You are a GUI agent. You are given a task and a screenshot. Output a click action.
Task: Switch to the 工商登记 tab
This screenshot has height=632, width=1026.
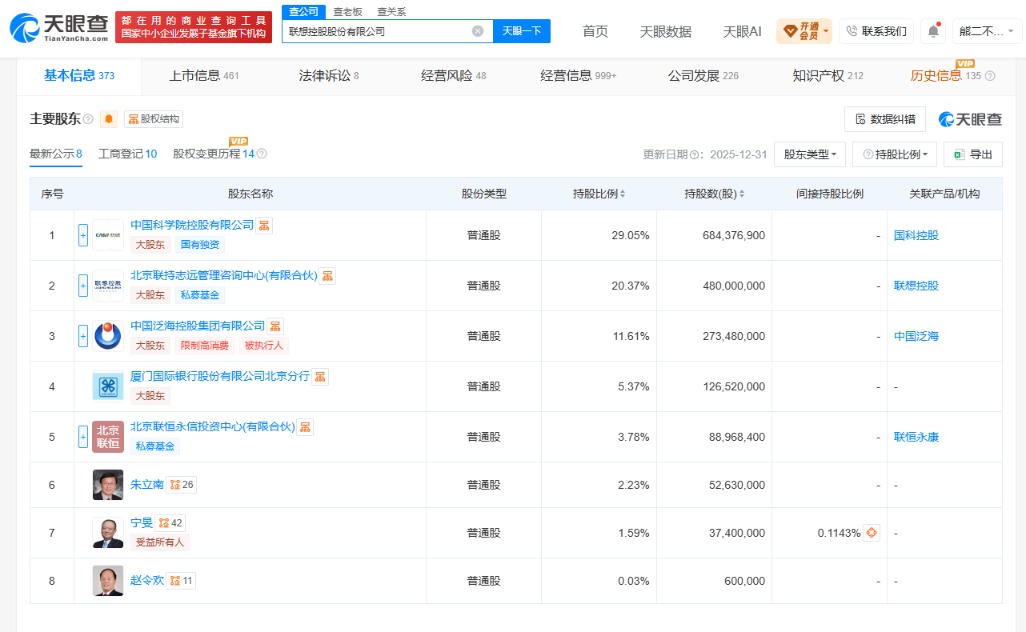click(x=128, y=154)
